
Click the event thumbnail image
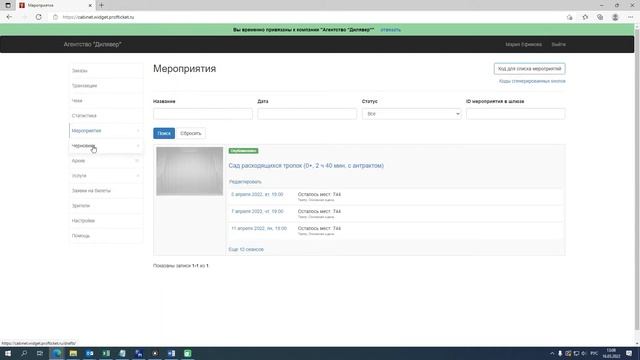point(189,171)
